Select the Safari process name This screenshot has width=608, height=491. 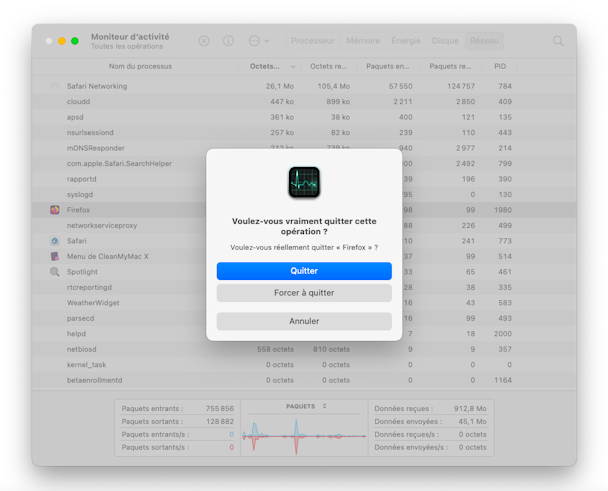click(x=77, y=241)
